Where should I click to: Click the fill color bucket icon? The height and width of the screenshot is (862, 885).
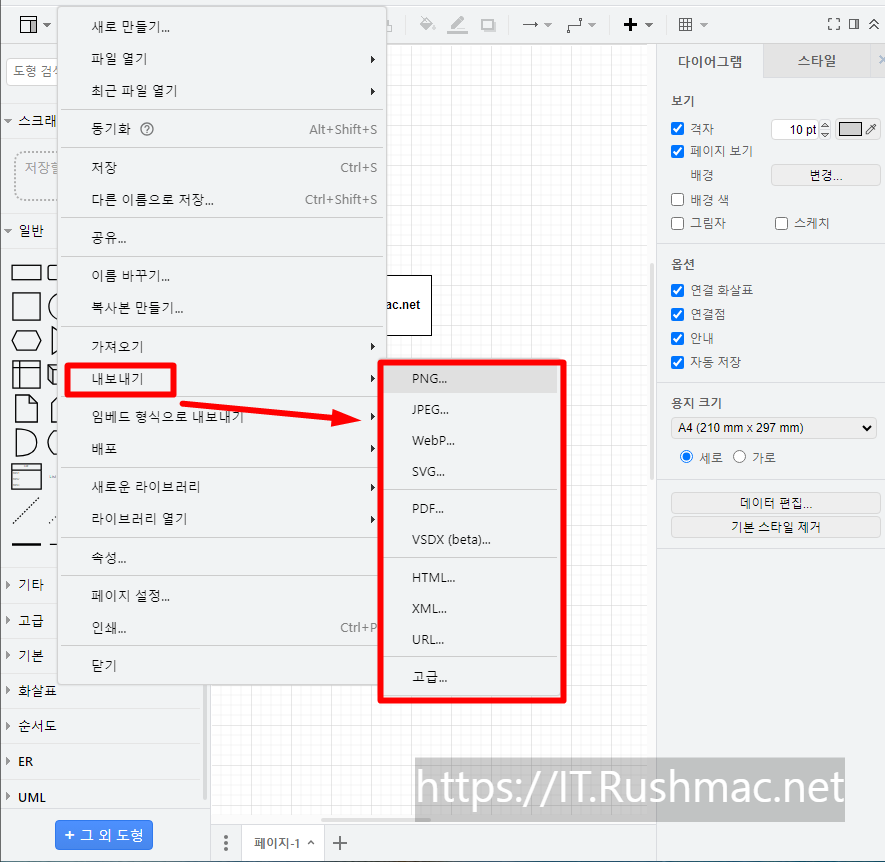[x=427, y=24]
